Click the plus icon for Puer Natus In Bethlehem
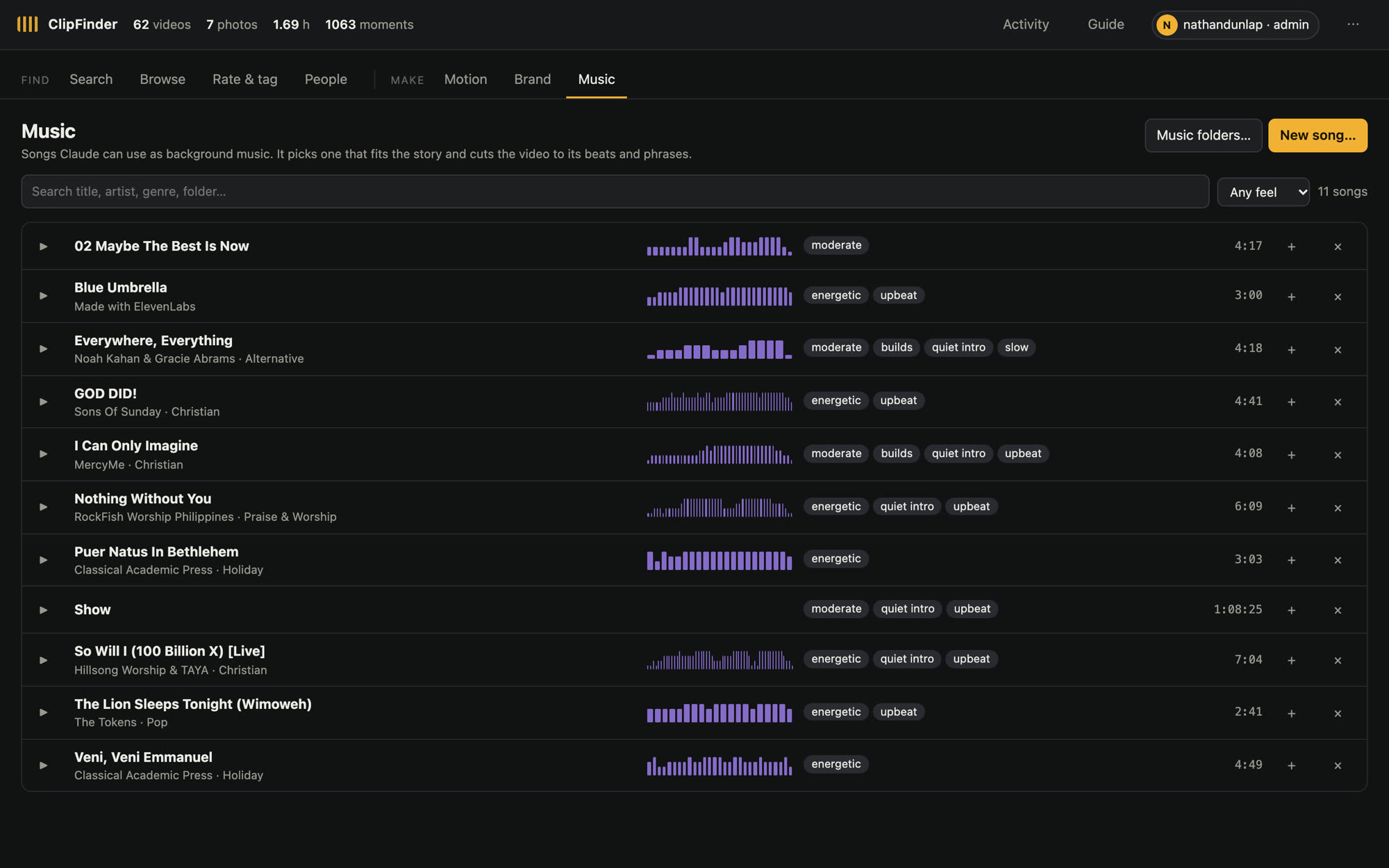1389x868 pixels. (1291, 560)
